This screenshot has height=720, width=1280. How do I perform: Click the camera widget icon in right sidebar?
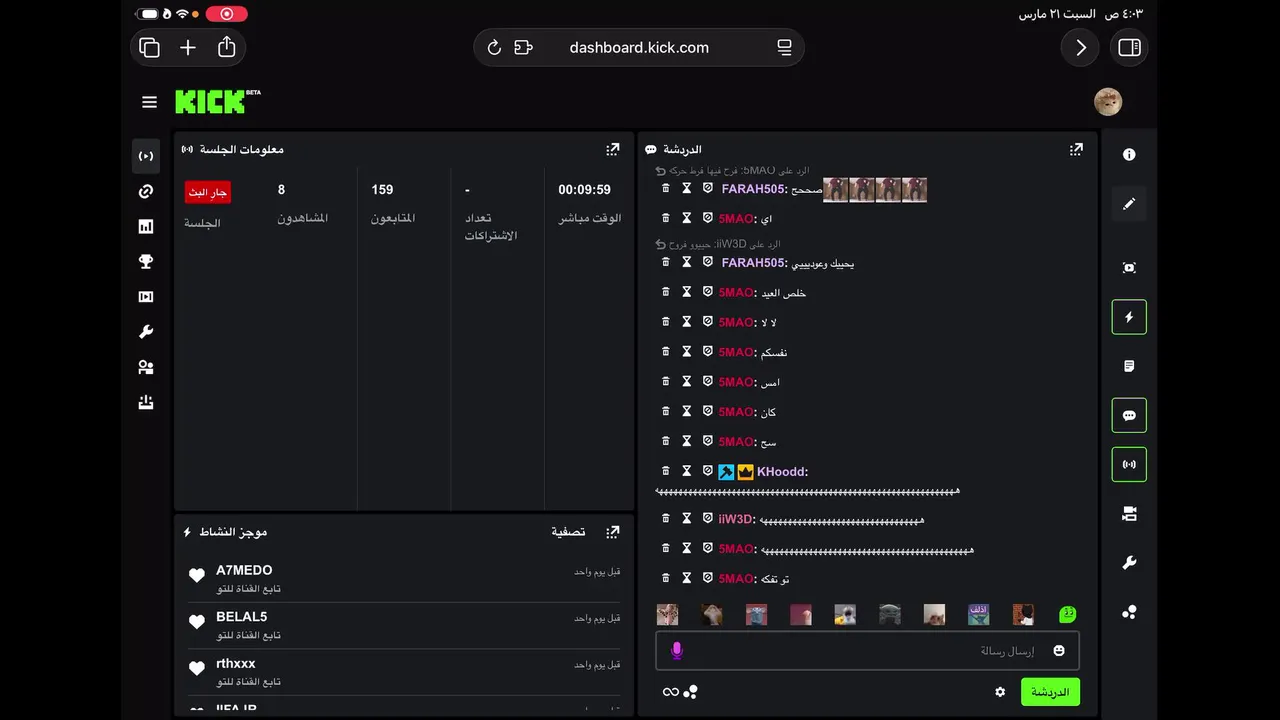[x=1129, y=514]
